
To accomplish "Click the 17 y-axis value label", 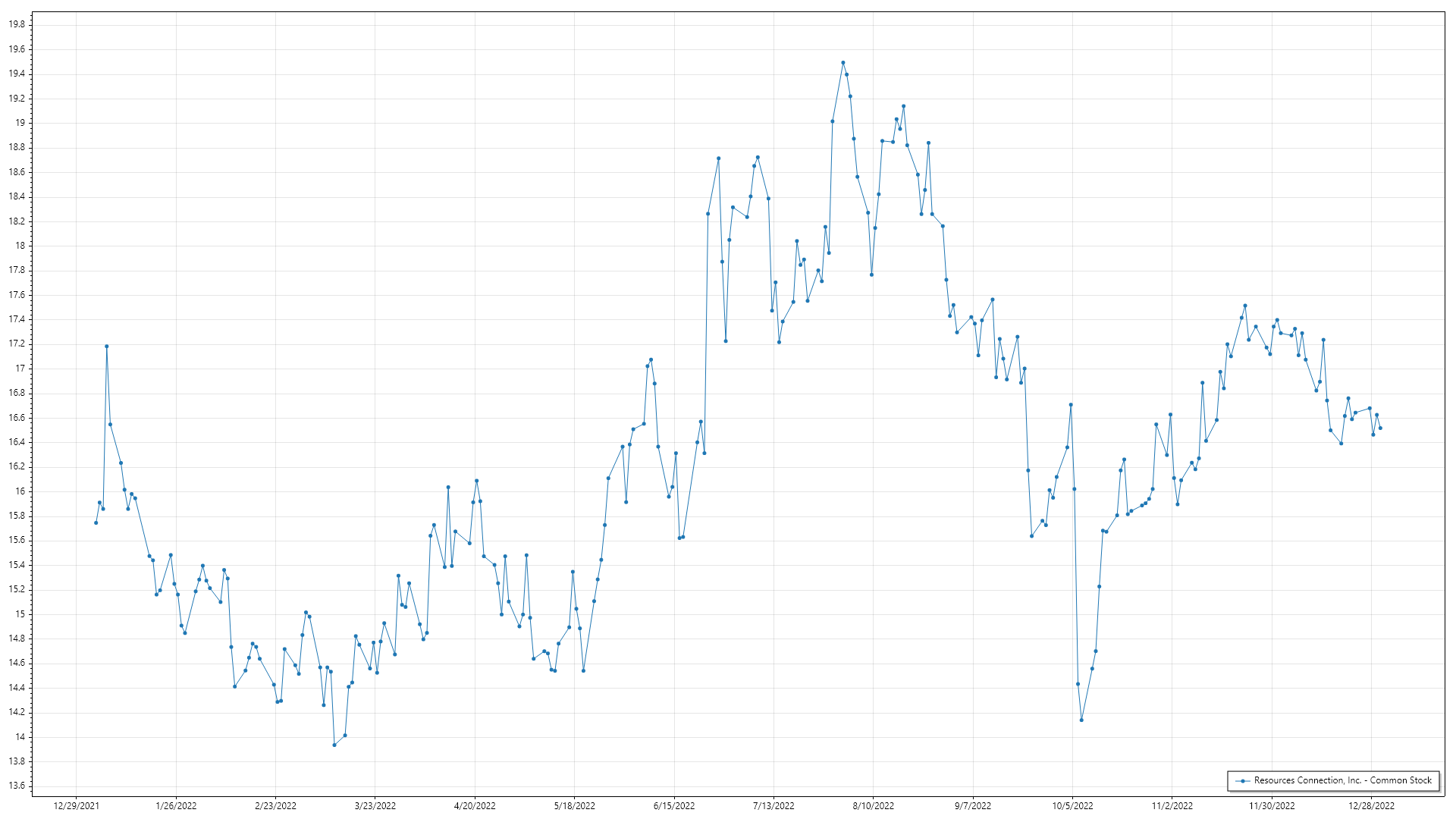I will [20, 369].
